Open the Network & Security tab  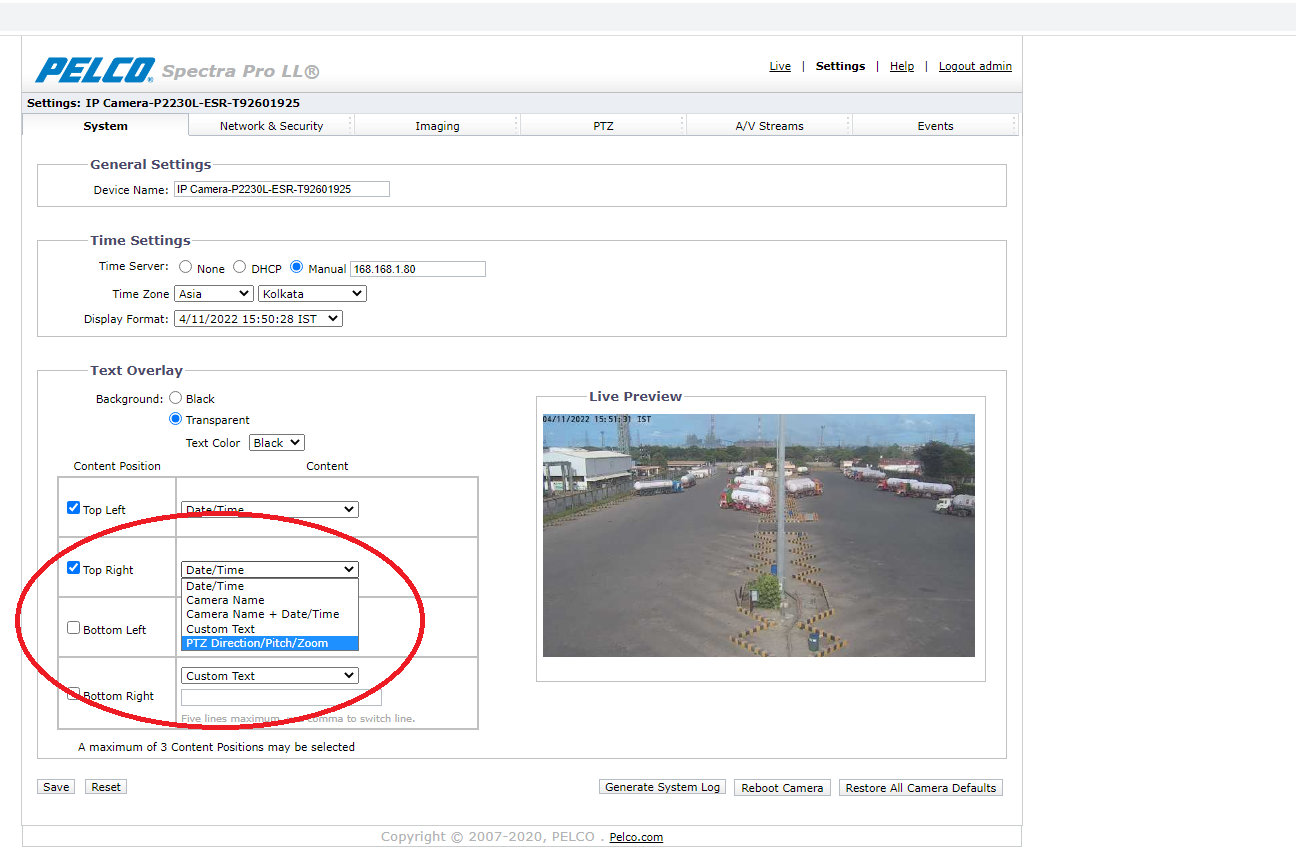(x=271, y=126)
